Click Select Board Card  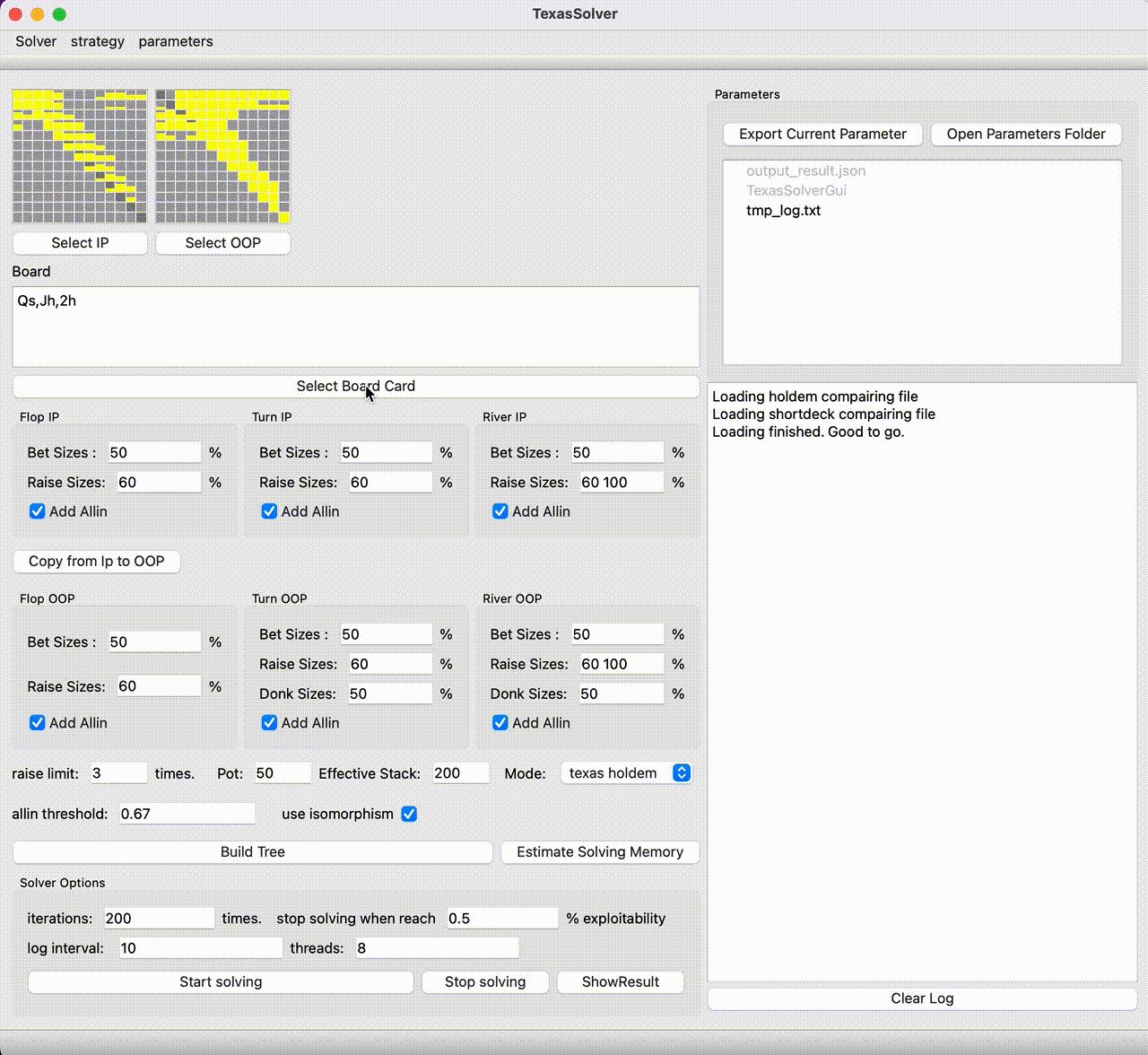pyautogui.click(x=356, y=386)
